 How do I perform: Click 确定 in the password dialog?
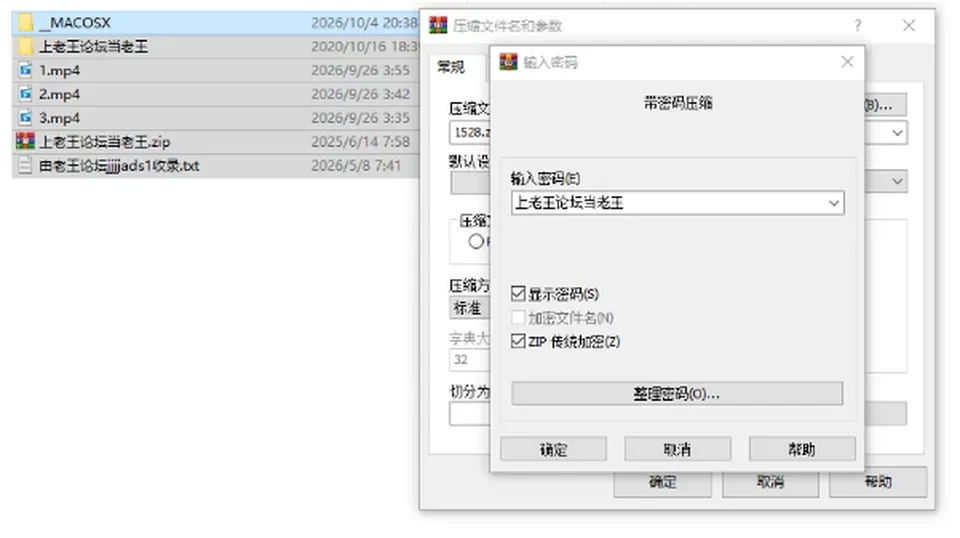point(553,449)
